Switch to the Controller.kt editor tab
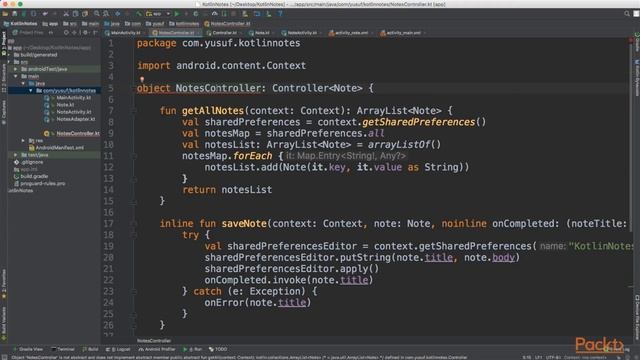640x360 pixels. pyautogui.click(x=223, y=33)
